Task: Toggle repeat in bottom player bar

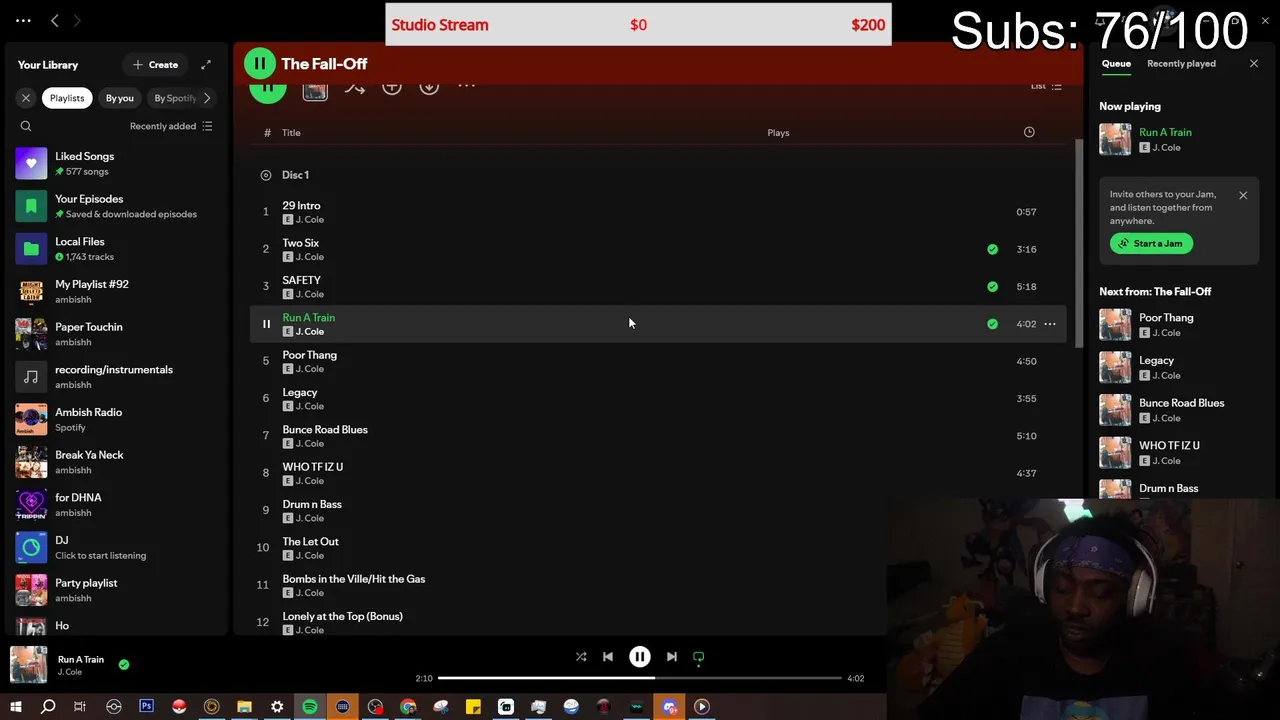Action: pos(699,657)
